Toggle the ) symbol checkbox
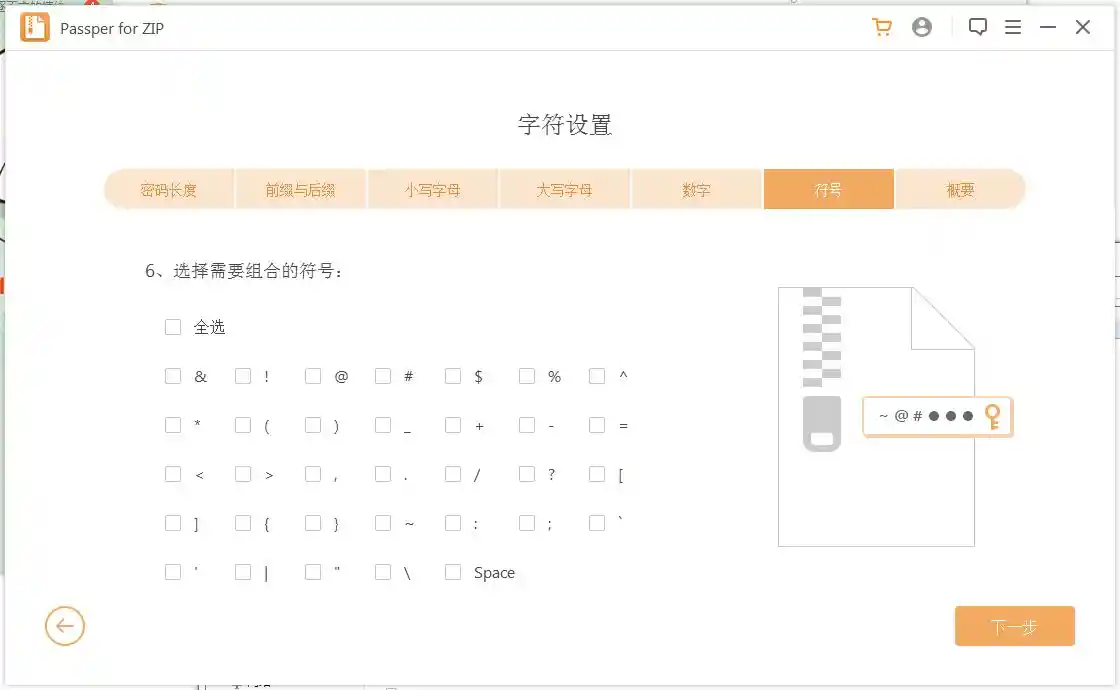The height and width of the screenshot is (690, 1120). tap(313, 426)
